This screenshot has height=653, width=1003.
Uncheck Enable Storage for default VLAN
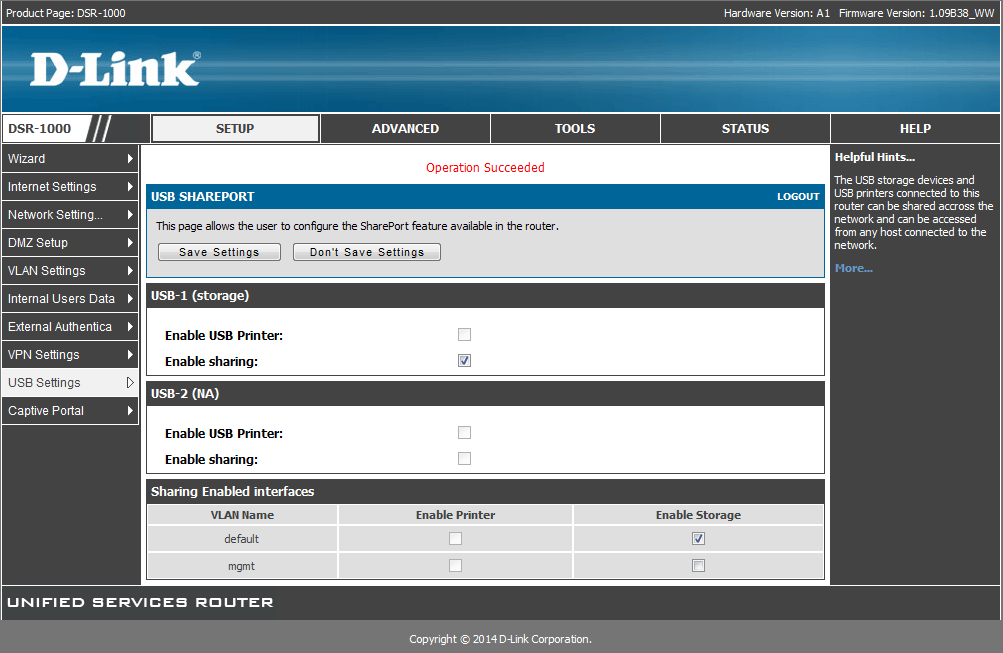tap(699, 539)
